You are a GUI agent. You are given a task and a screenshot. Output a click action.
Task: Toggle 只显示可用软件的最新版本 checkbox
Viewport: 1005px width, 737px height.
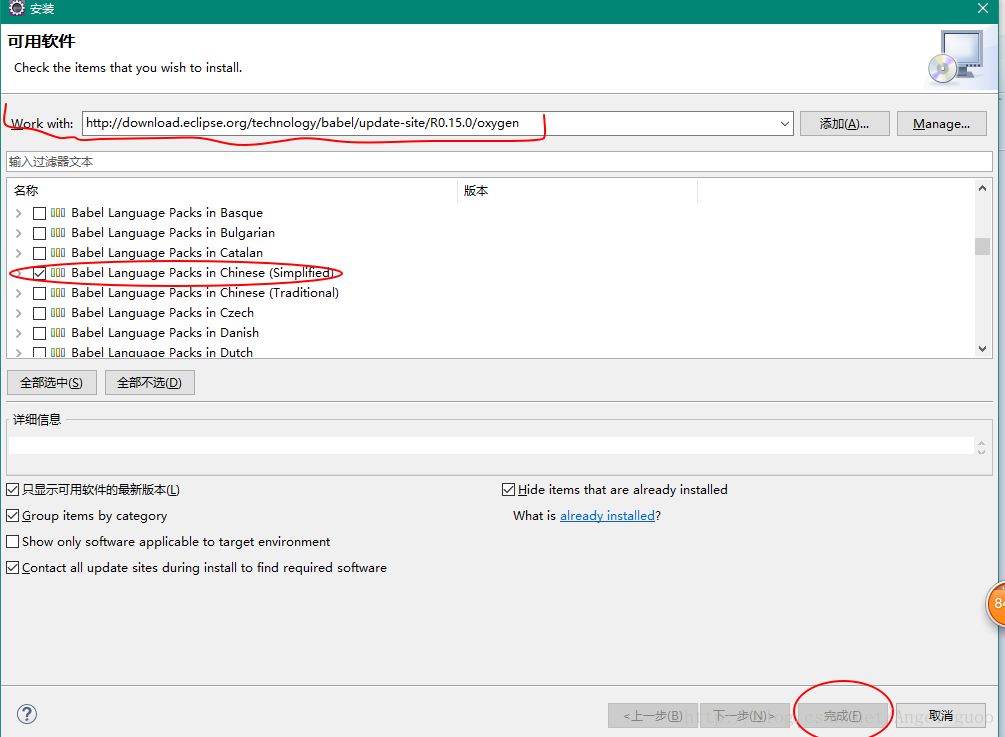tap(12, 490)
